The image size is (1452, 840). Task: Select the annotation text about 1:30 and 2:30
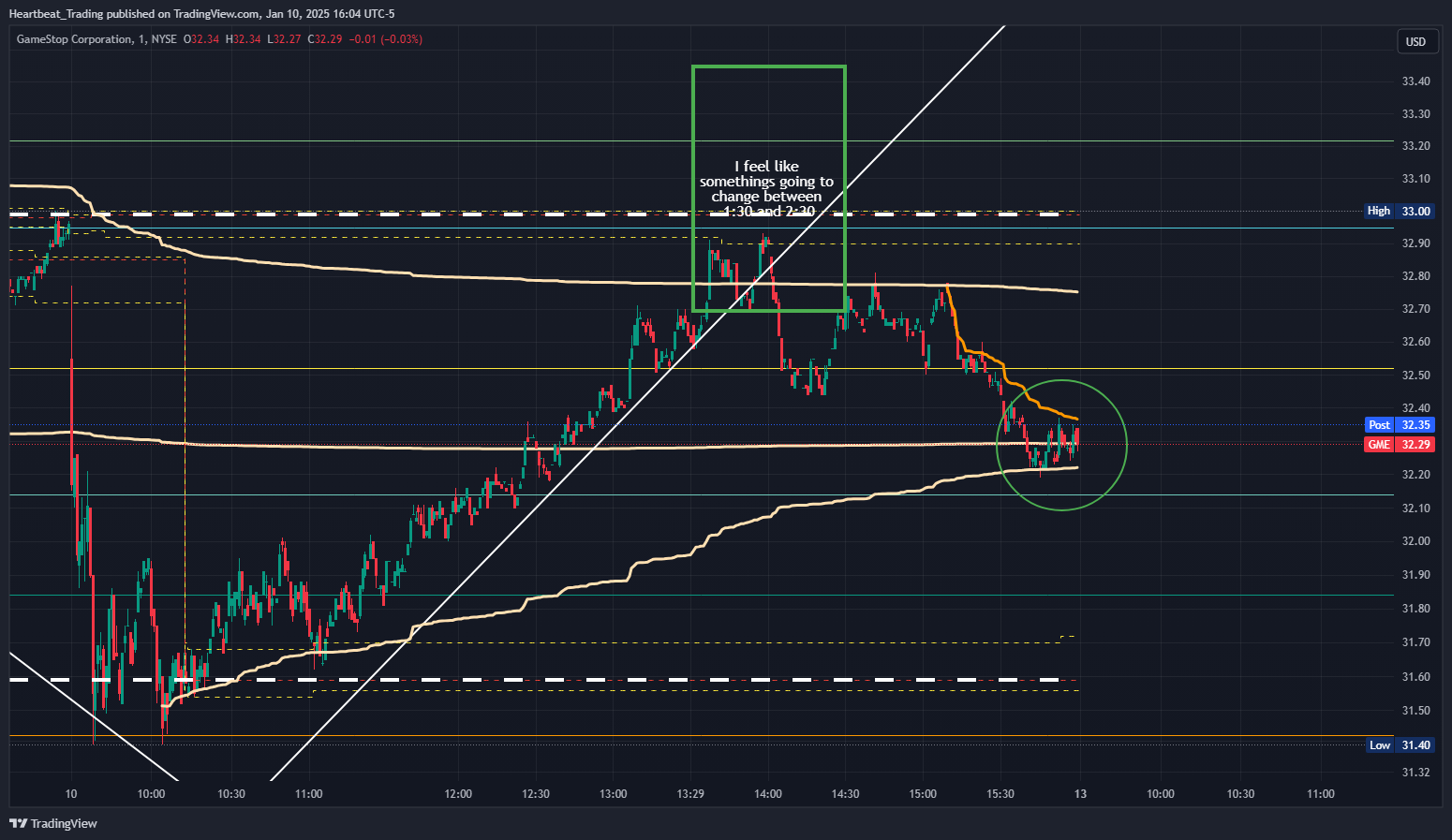point(767,189)
